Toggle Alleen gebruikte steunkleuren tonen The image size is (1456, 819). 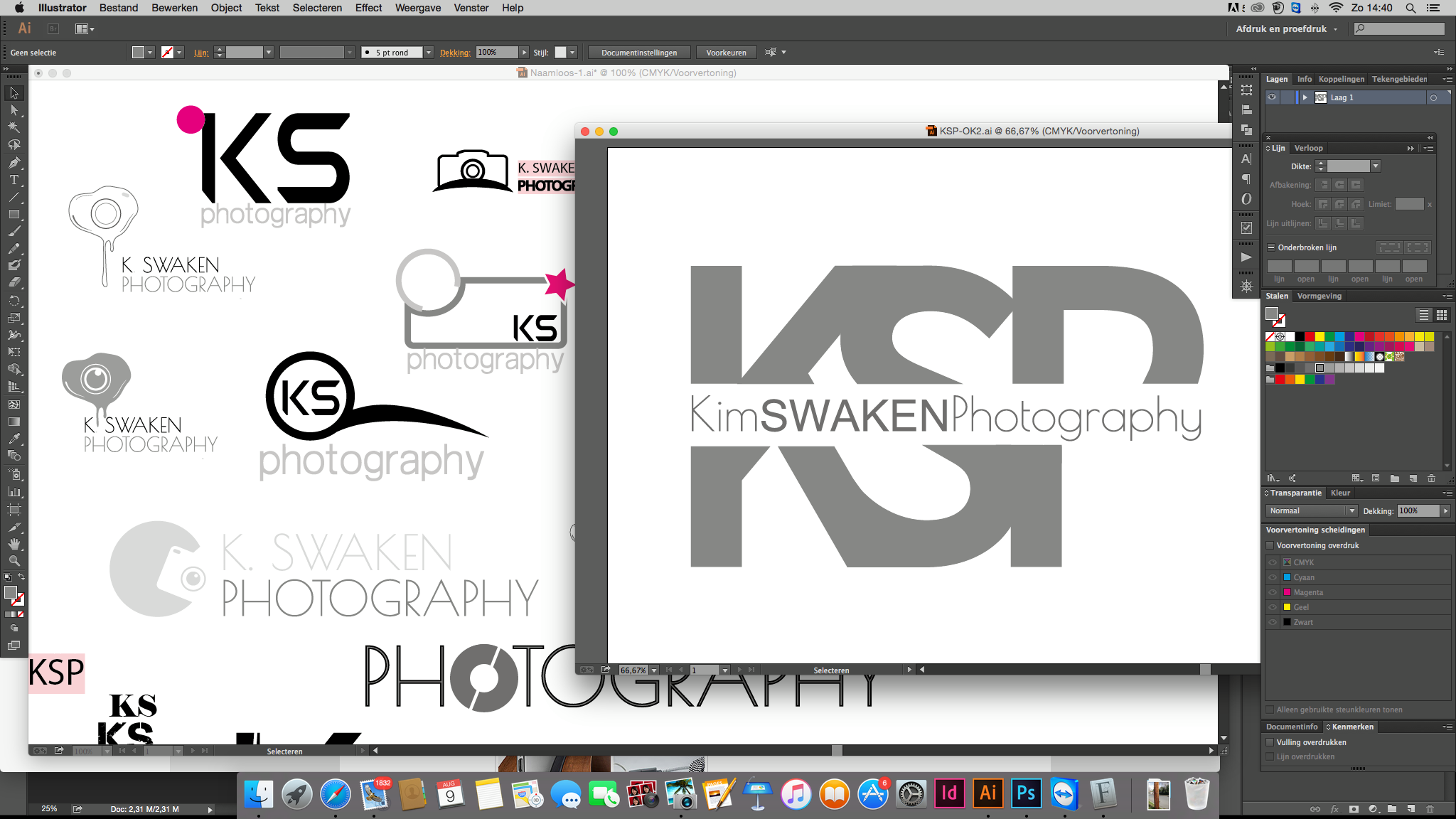coord(1270,710)
